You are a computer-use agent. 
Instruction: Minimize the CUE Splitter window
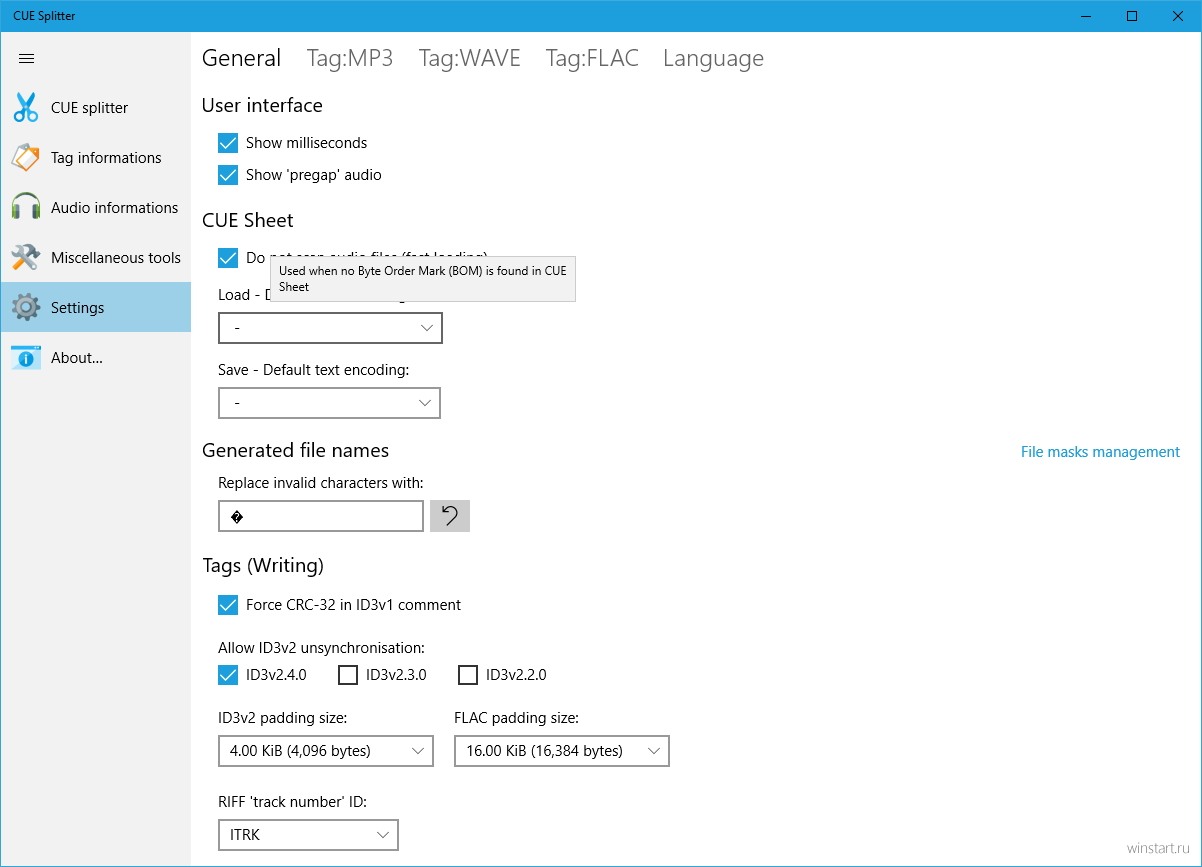coord(1086,16)
